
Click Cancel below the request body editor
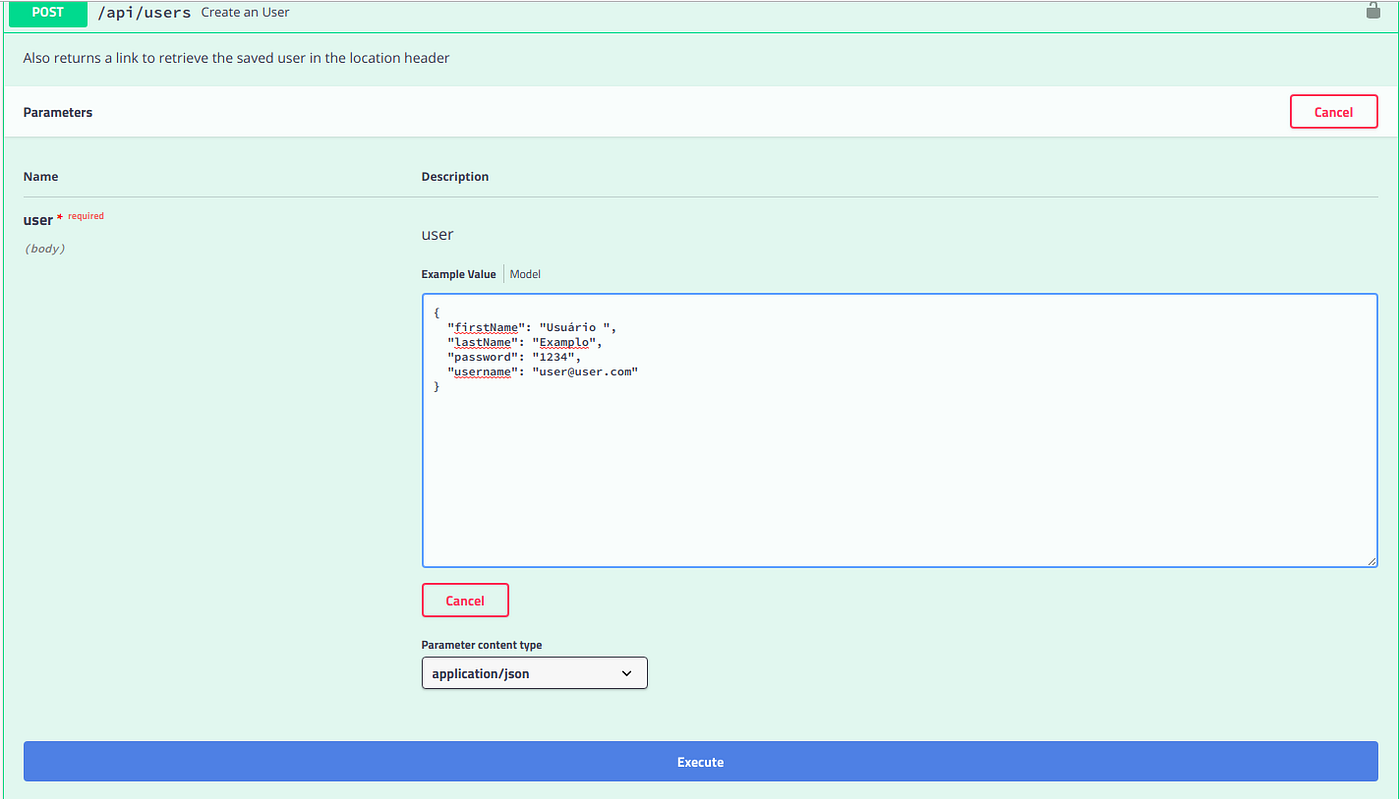(x=465, y=600)
